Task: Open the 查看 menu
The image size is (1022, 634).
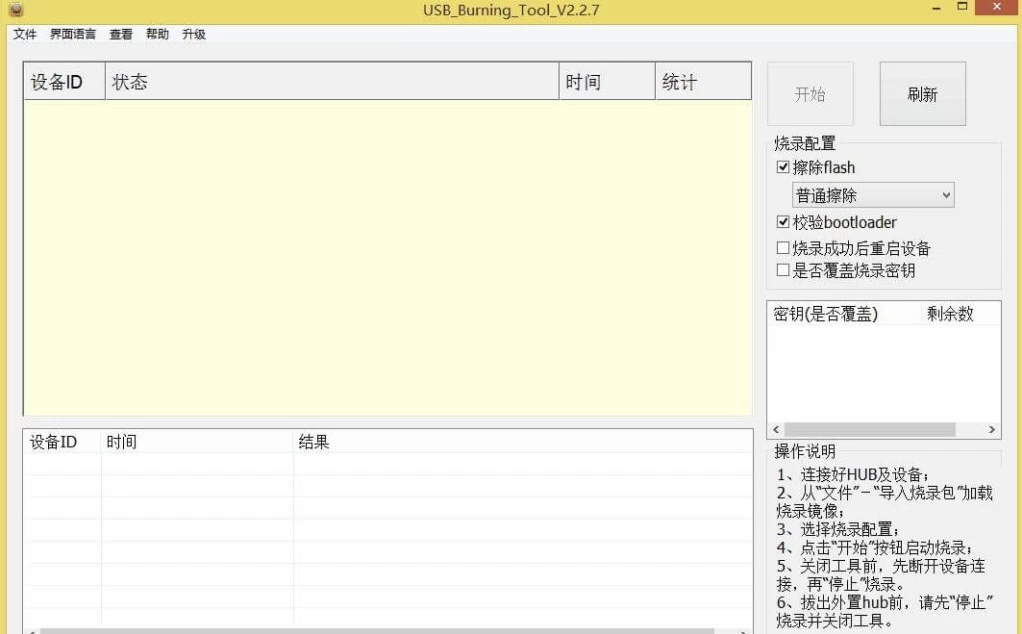Action: click(x=121, y=34)
